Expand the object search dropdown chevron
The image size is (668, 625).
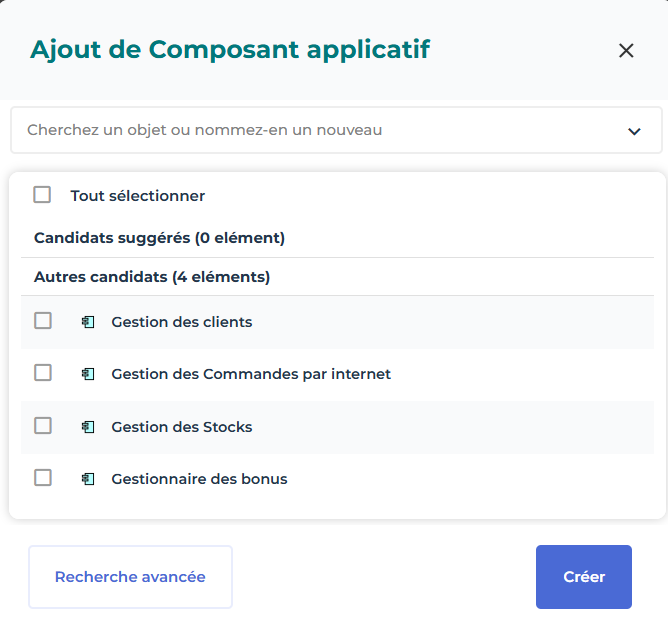click(633, 131)
